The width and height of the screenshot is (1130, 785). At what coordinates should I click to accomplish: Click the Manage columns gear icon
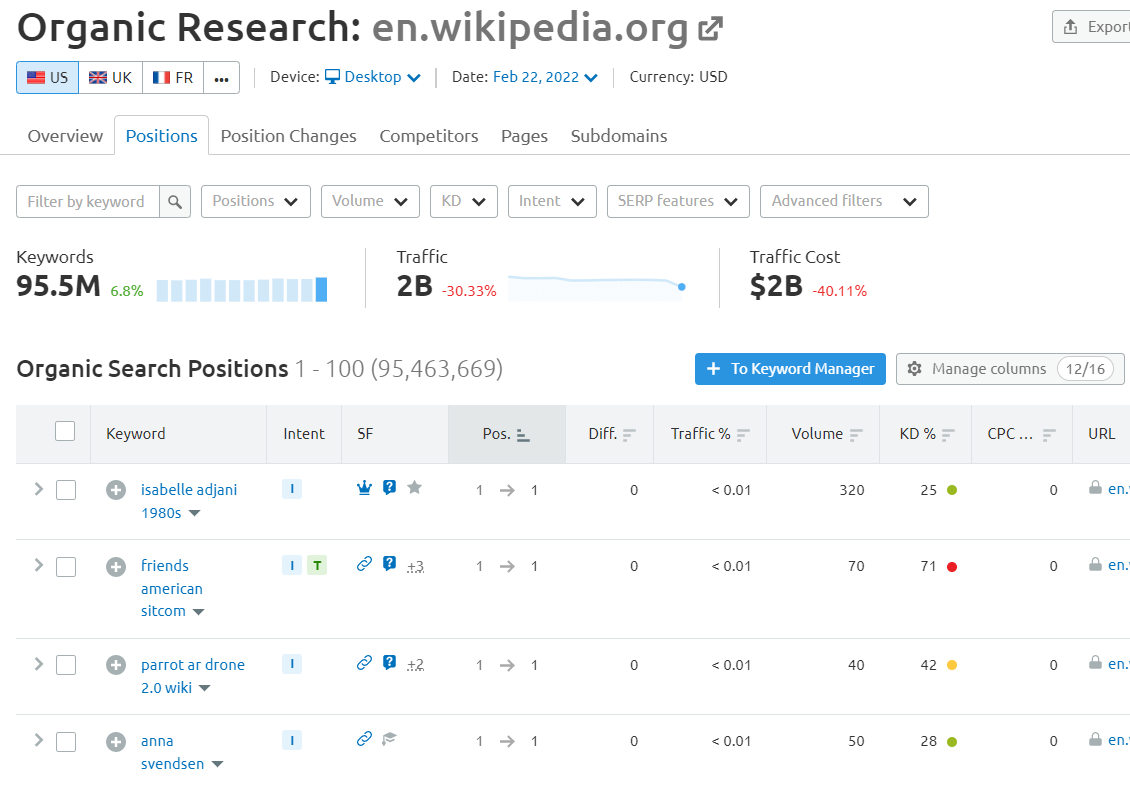click(915, 369)
